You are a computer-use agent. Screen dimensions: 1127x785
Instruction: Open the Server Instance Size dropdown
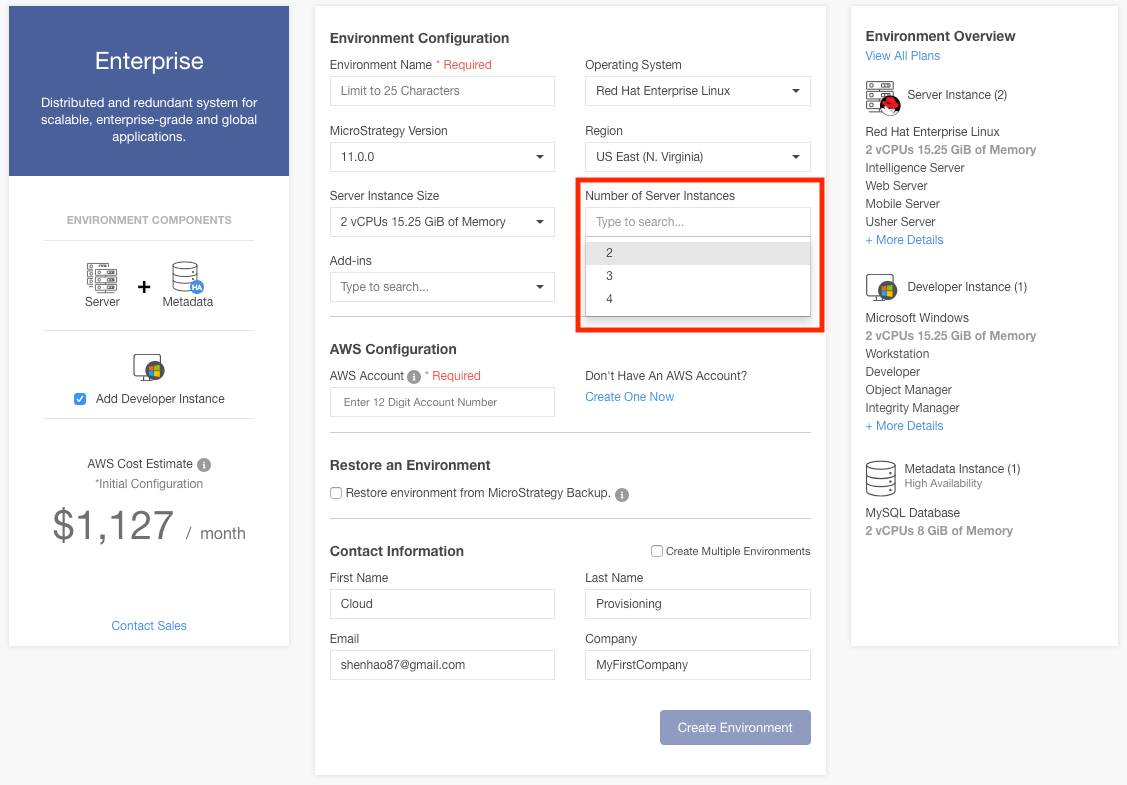441,222
